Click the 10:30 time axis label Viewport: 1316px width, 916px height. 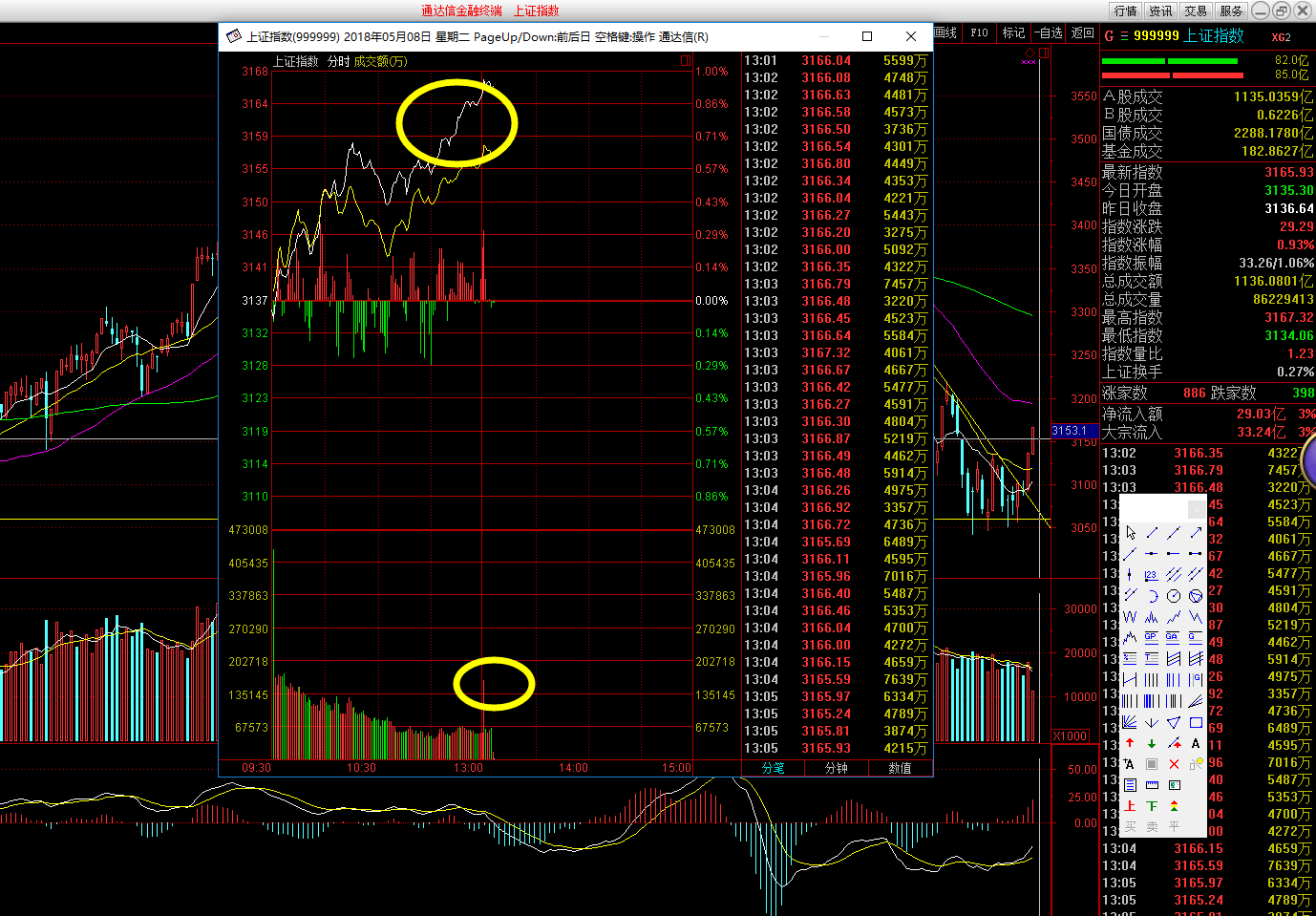(361, 768)
